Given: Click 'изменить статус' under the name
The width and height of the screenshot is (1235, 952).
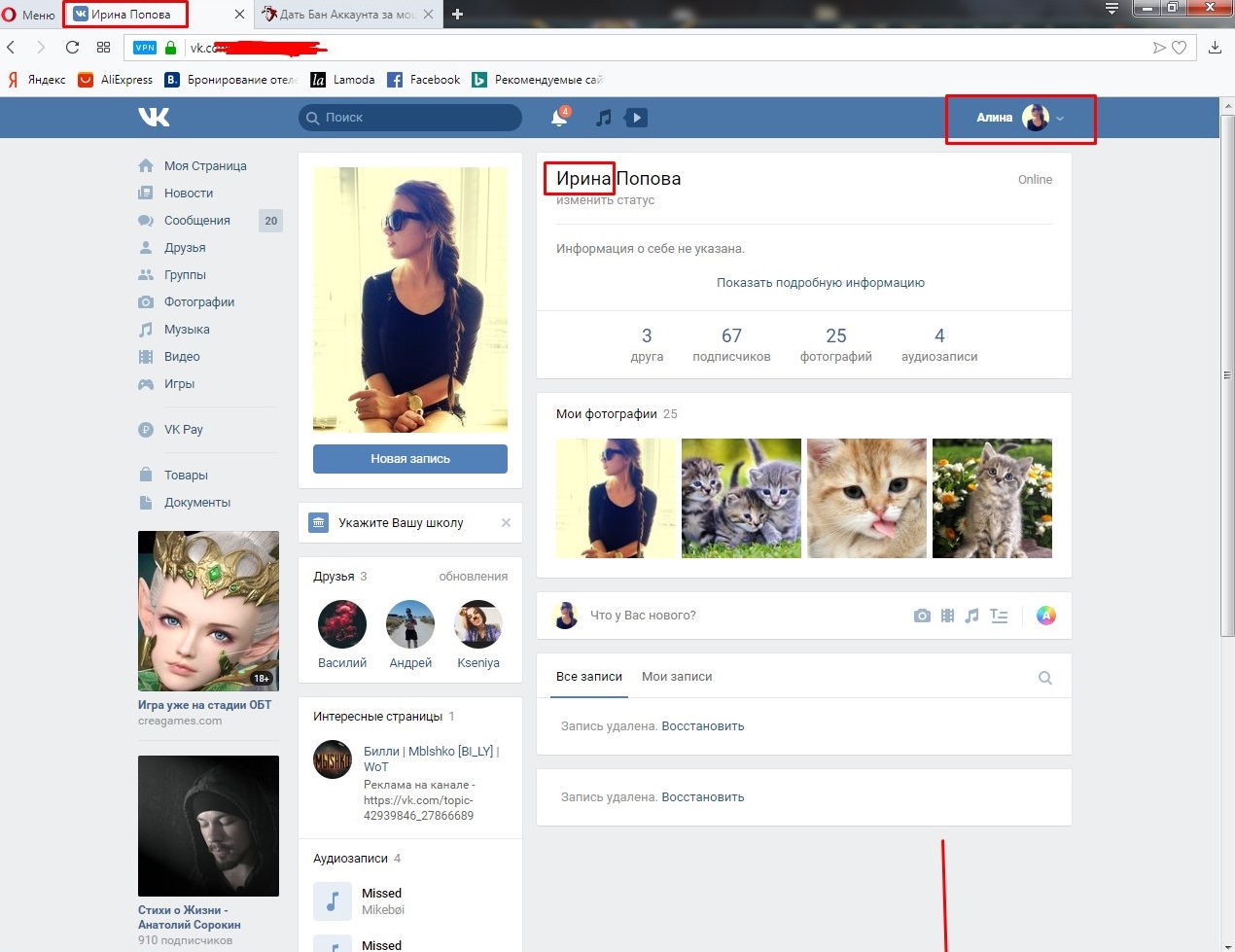Looking at the screenshot, I should pos(606,200).
